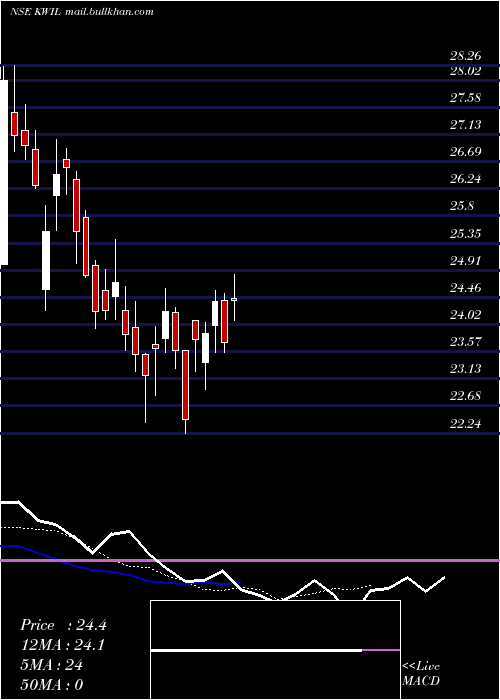Click the 23.57 price level label
Screen dimensions: 500x700
[x=465, y=342]
